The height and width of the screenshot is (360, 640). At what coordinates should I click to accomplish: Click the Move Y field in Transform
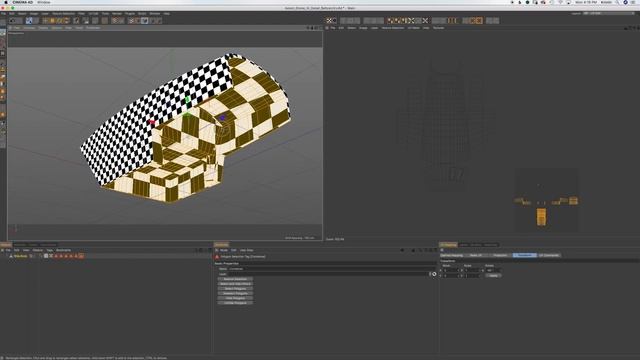point(451,276)
